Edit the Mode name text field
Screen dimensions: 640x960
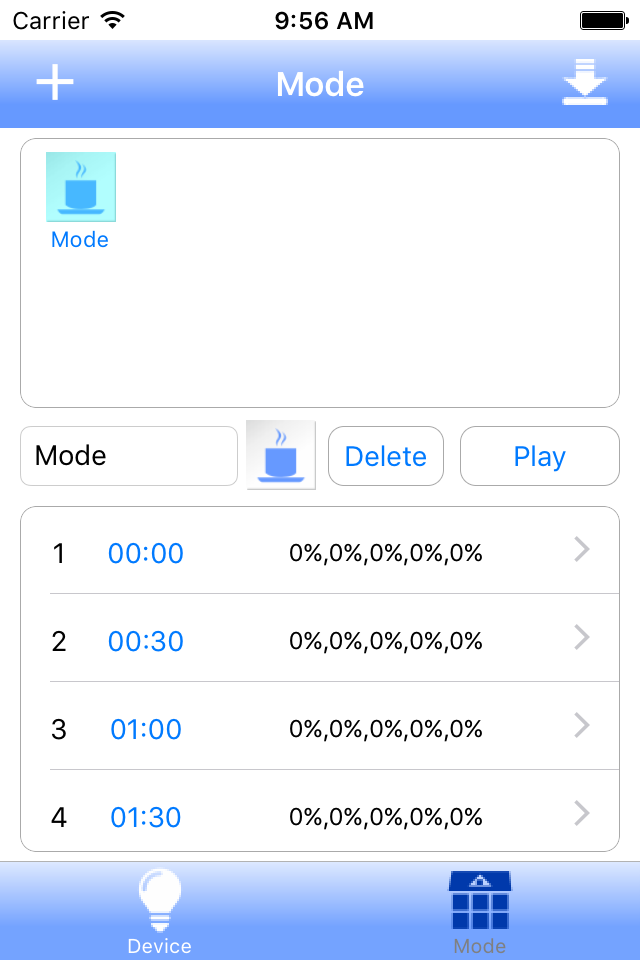click(x=129, y=456)
